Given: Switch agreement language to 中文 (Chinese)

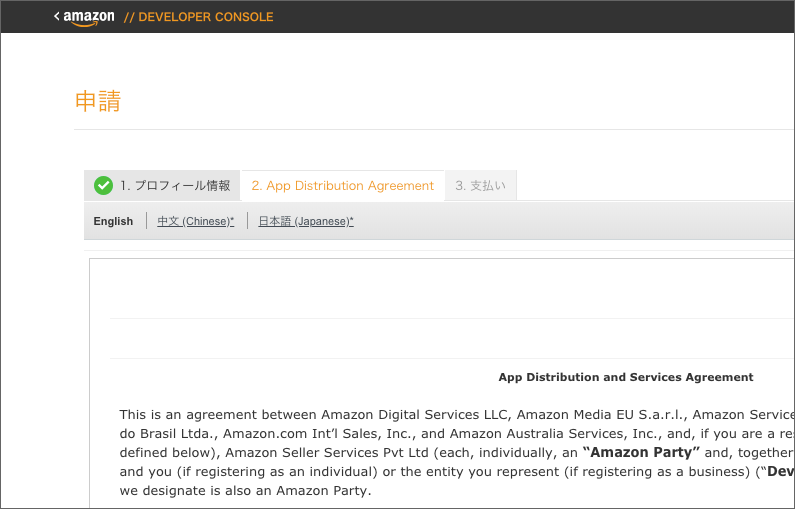Looking at the screenshot, I should click(x=196, y=221).
